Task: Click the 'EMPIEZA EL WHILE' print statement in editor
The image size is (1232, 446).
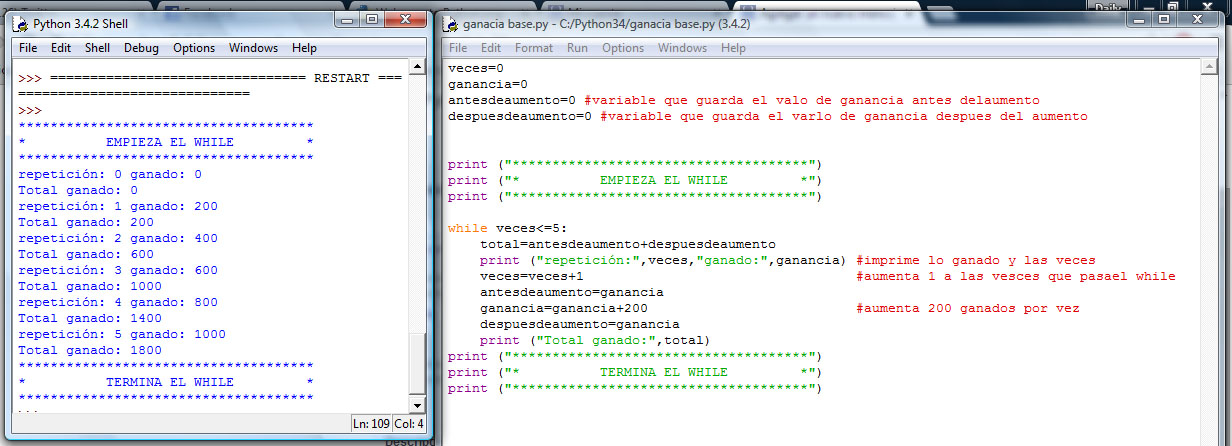Action: (634, 180)
